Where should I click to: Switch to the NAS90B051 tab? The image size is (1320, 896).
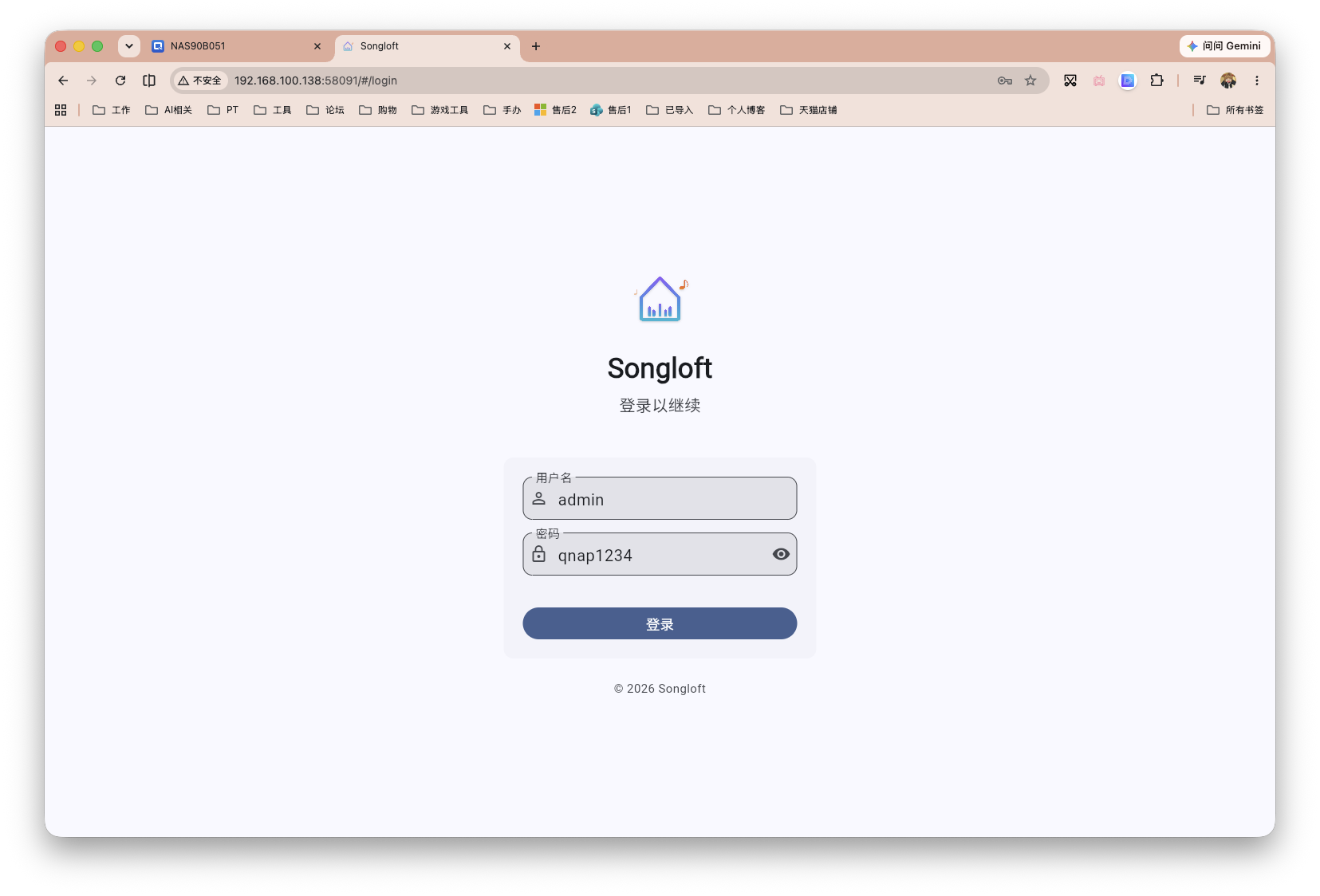click(x=236, y=46)
